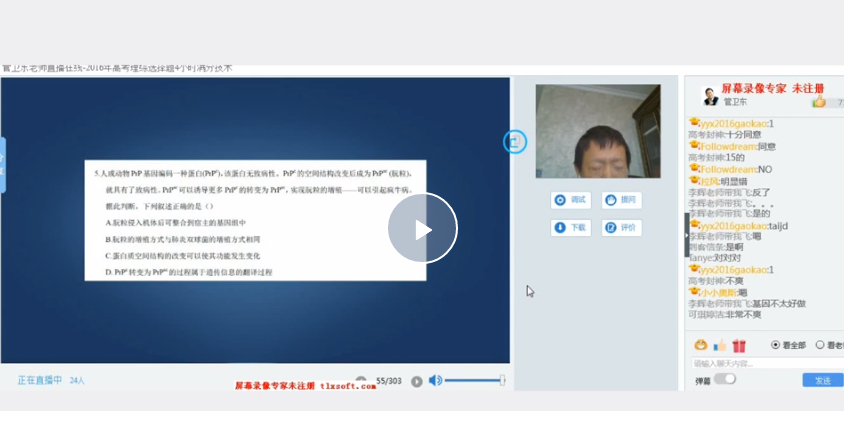The width and height of the screenshot is (844, 434).
Task: Toggle the 弹幕 danmaku switch
Action: 725,379
